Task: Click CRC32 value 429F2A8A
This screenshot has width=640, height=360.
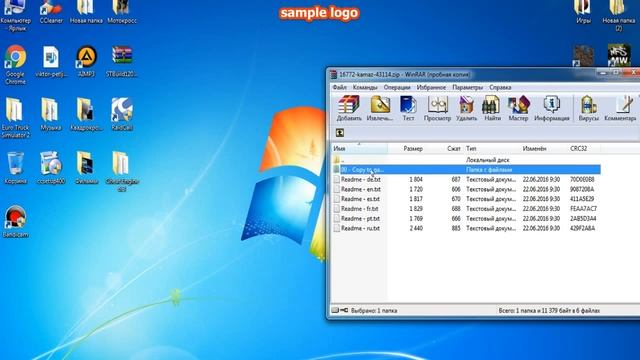Action: (582, 228)
